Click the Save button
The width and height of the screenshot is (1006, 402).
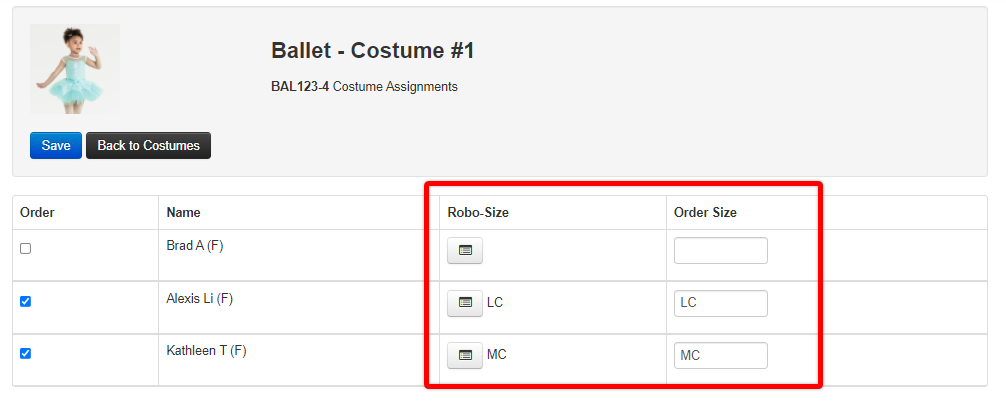click(56, 146)
